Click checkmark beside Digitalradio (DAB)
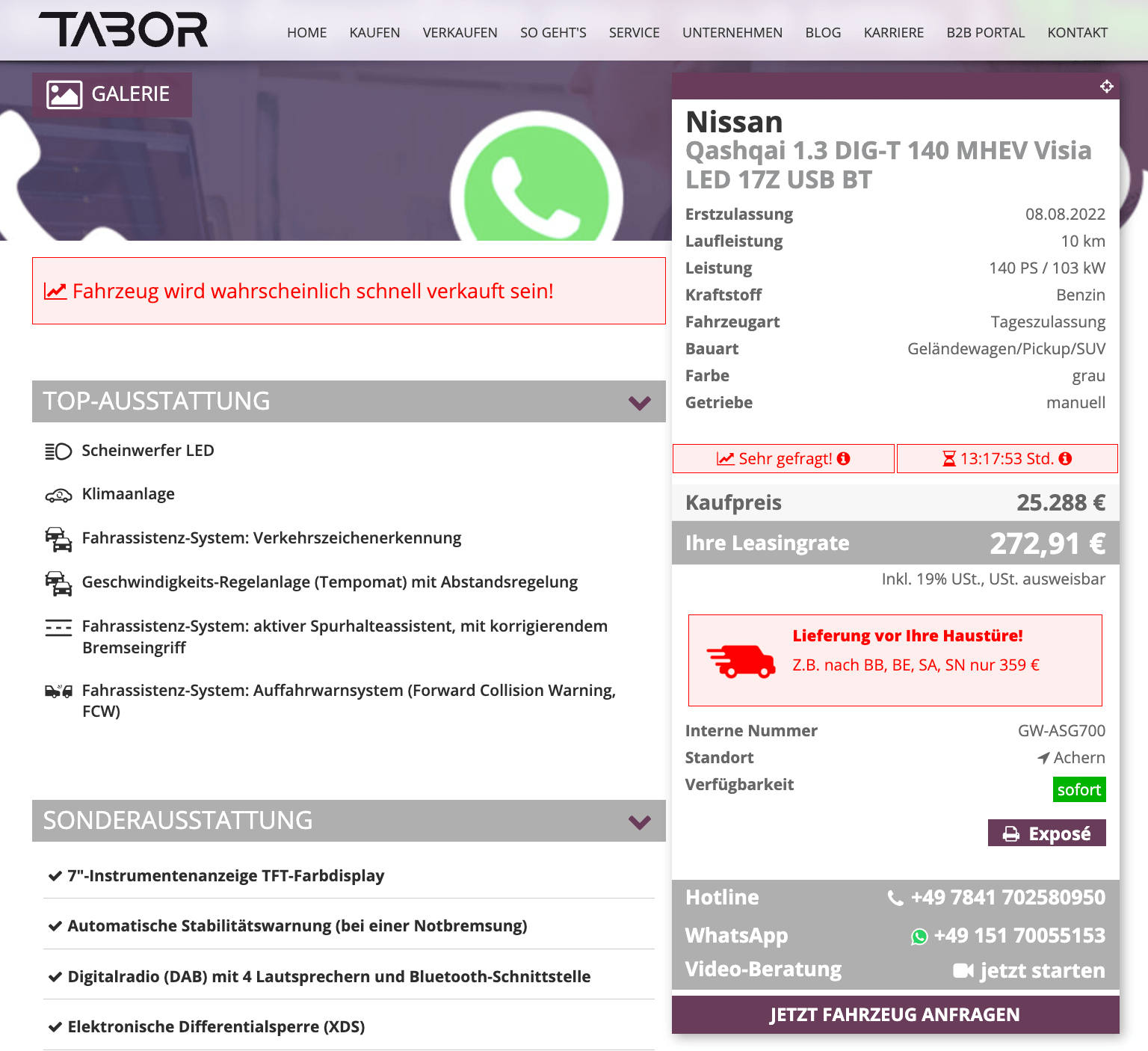 pyautogui.click(x=55, y=977)
